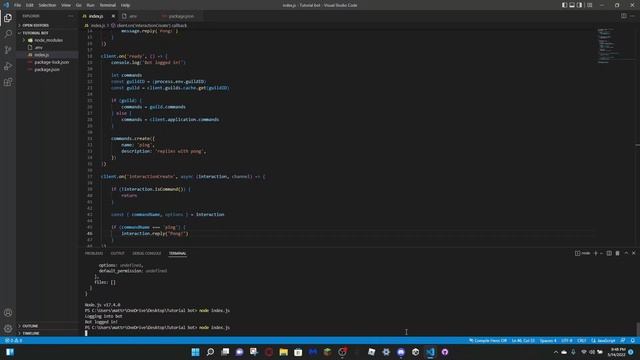Click Compile Hero Off in status bar
640x360 pixels.
click(488, 340)
